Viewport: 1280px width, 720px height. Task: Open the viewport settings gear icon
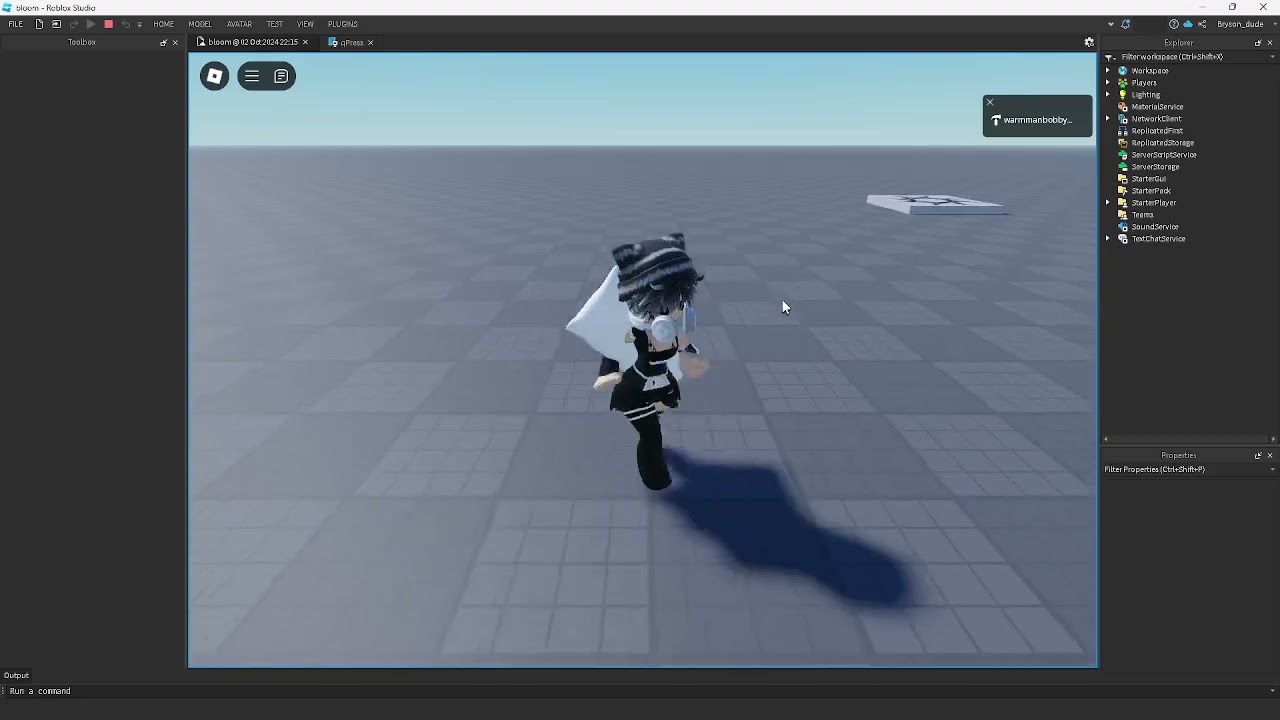(x=1089, y=42)
